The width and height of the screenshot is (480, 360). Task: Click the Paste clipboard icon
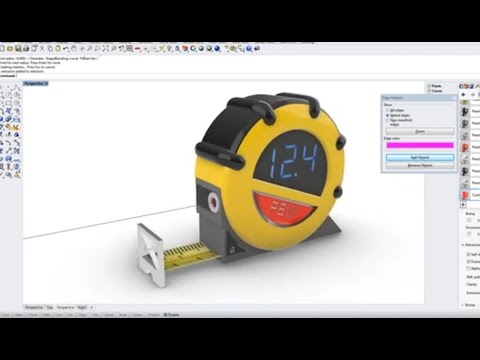pos(58,49)
